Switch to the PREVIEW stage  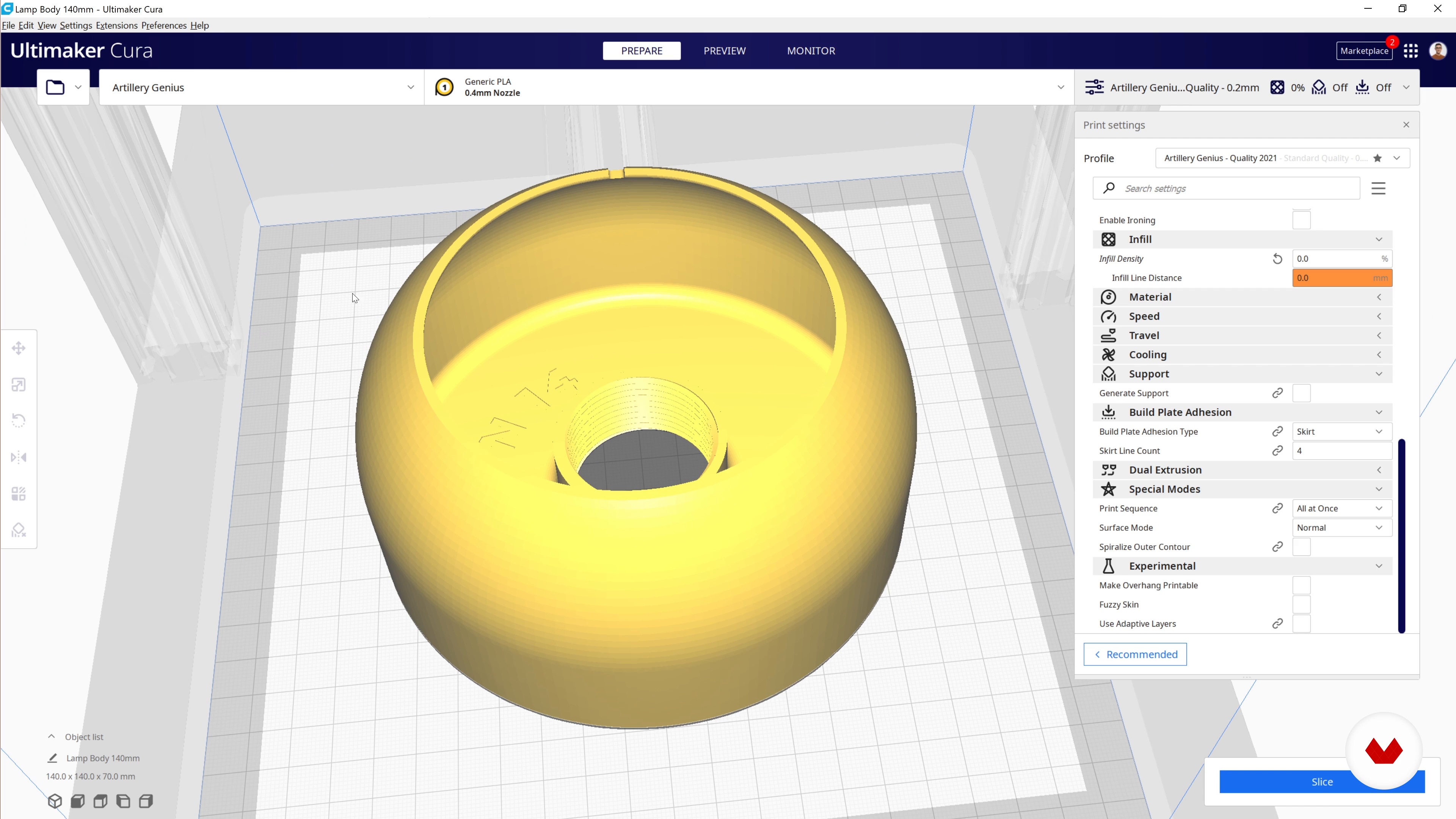click(x=725, y=51)
